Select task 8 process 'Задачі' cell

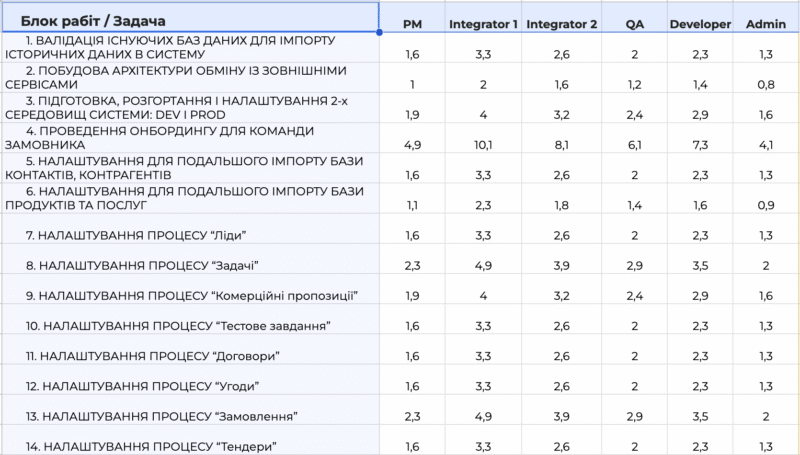click(190, 259)
